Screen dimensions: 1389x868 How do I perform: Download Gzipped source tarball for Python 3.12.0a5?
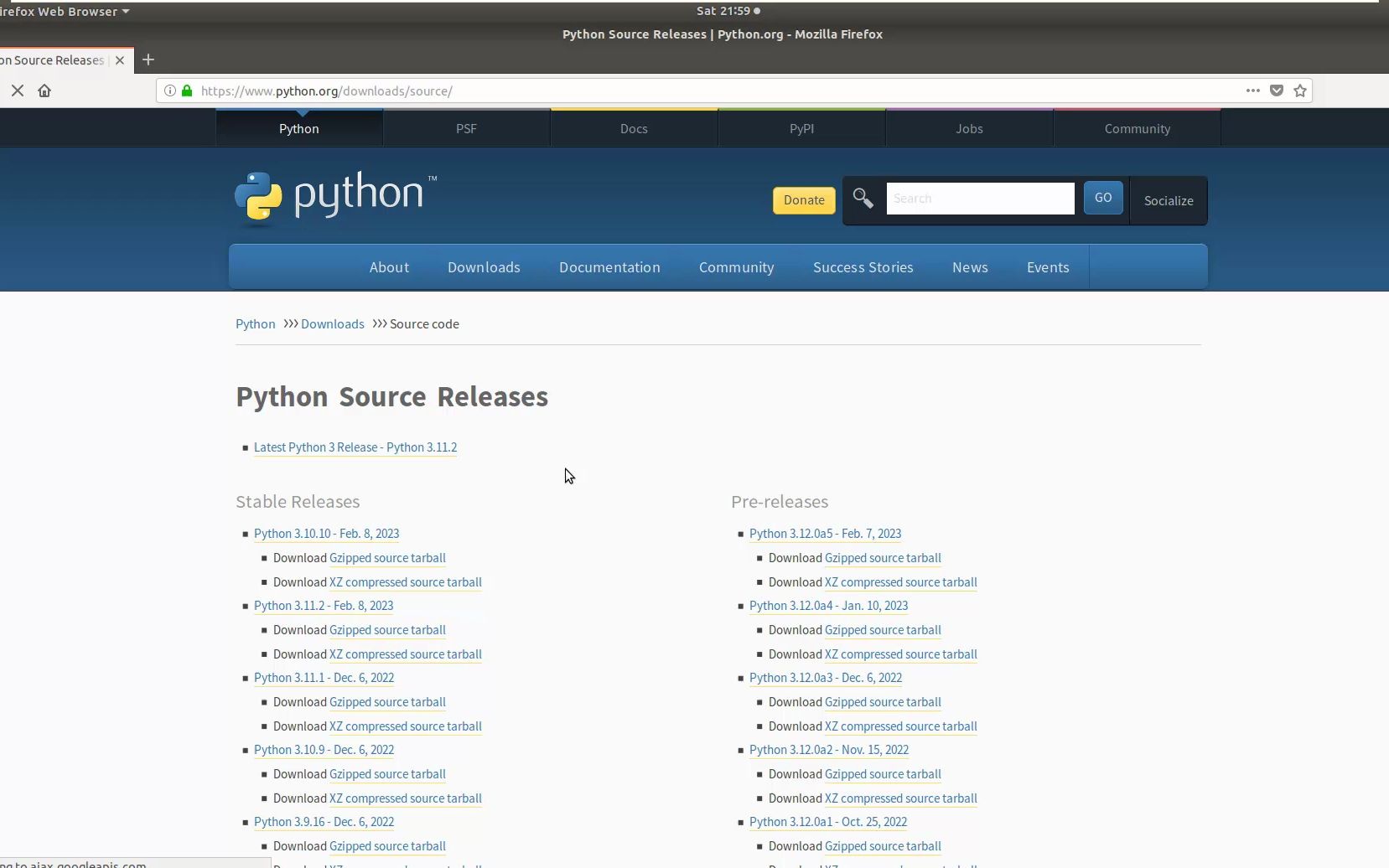(x=883, y=558)
